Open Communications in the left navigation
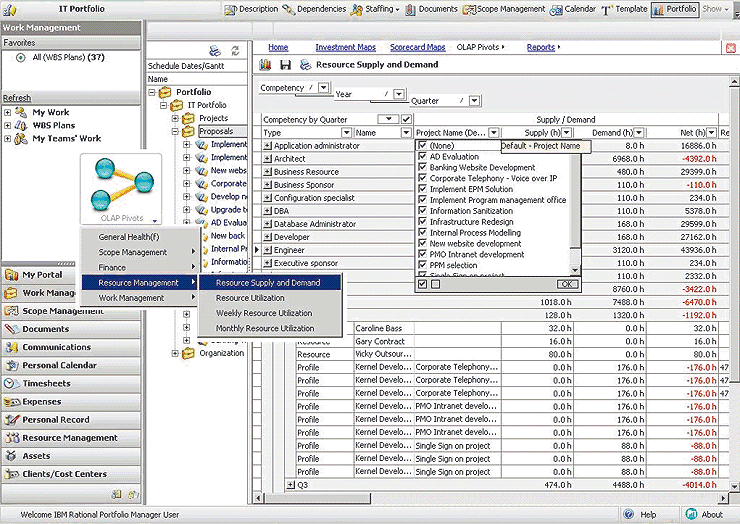Viewport: 740px width, 524px height. coord(72,347)
